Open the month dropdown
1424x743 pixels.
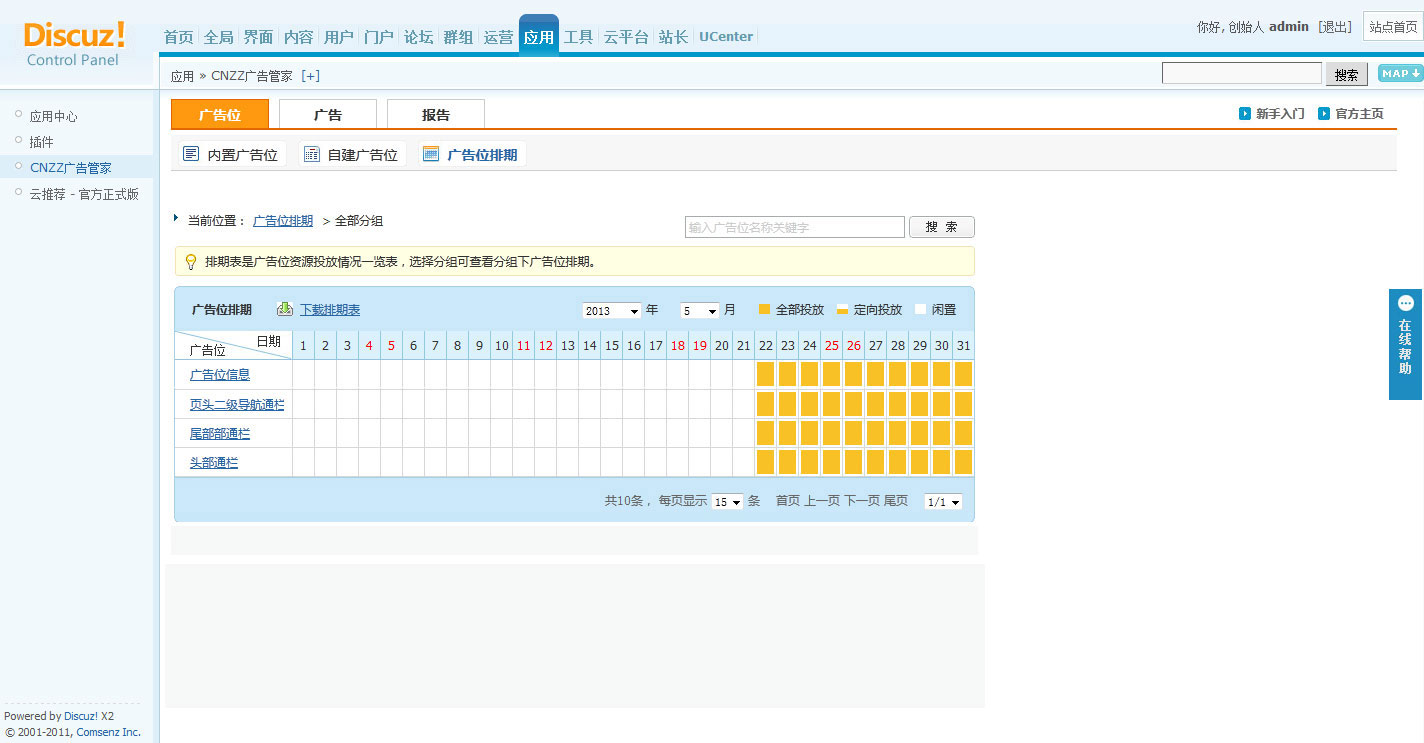700,311
